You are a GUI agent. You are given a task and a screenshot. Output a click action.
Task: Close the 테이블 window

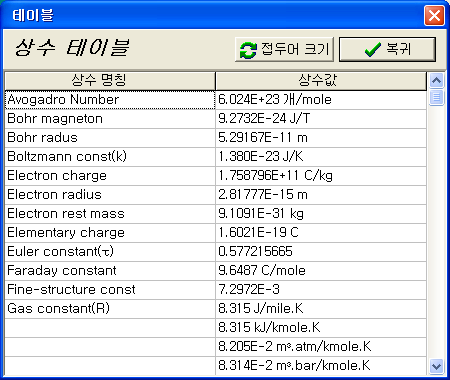tap(434, 15)
